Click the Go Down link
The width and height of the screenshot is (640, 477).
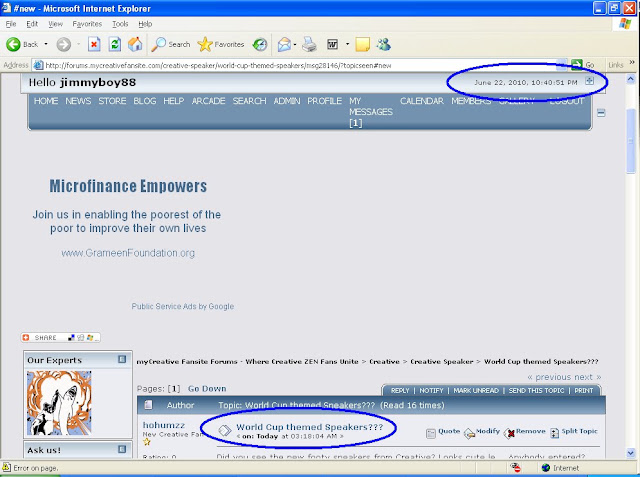click(x=207, y=388)
